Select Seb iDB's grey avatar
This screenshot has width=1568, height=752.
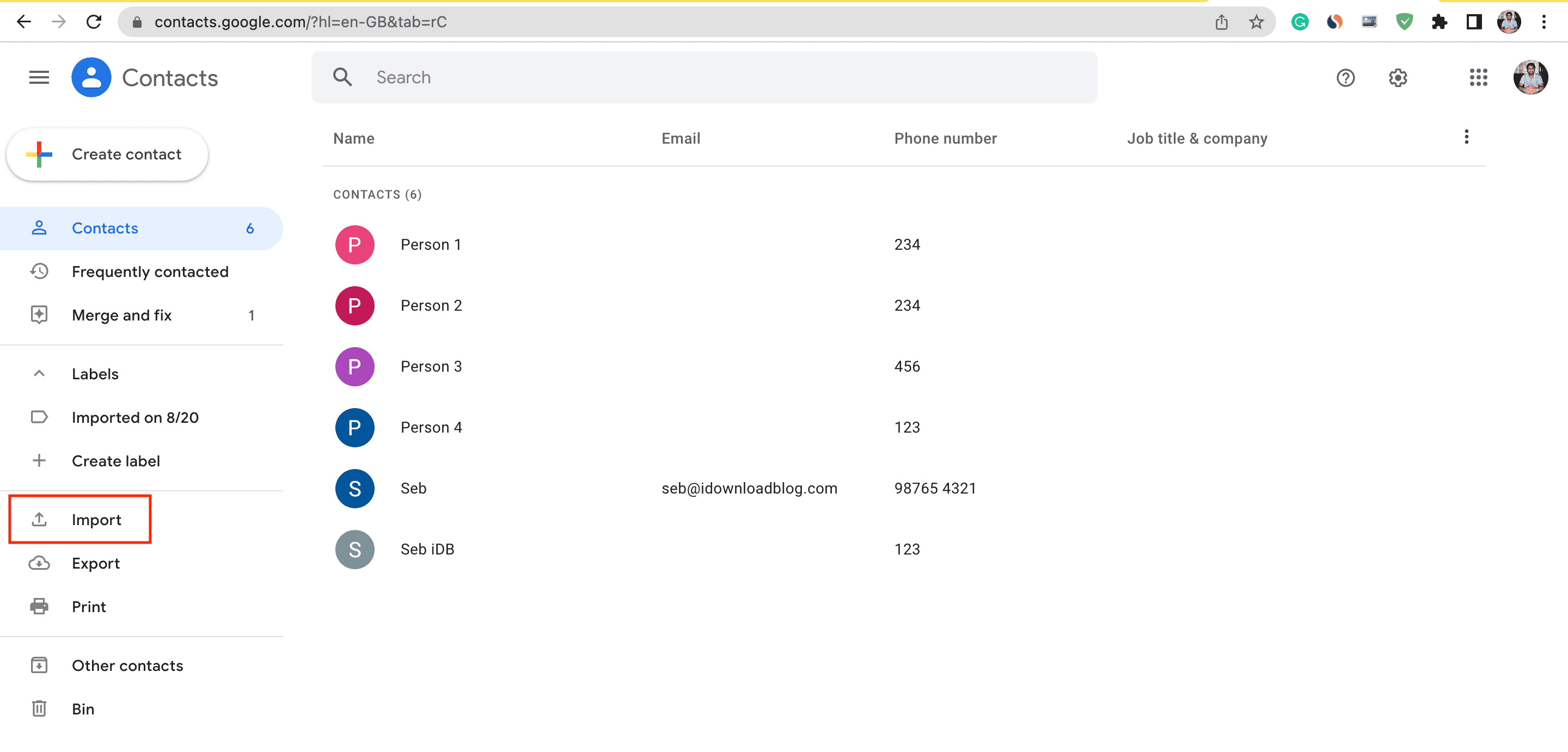355,549
